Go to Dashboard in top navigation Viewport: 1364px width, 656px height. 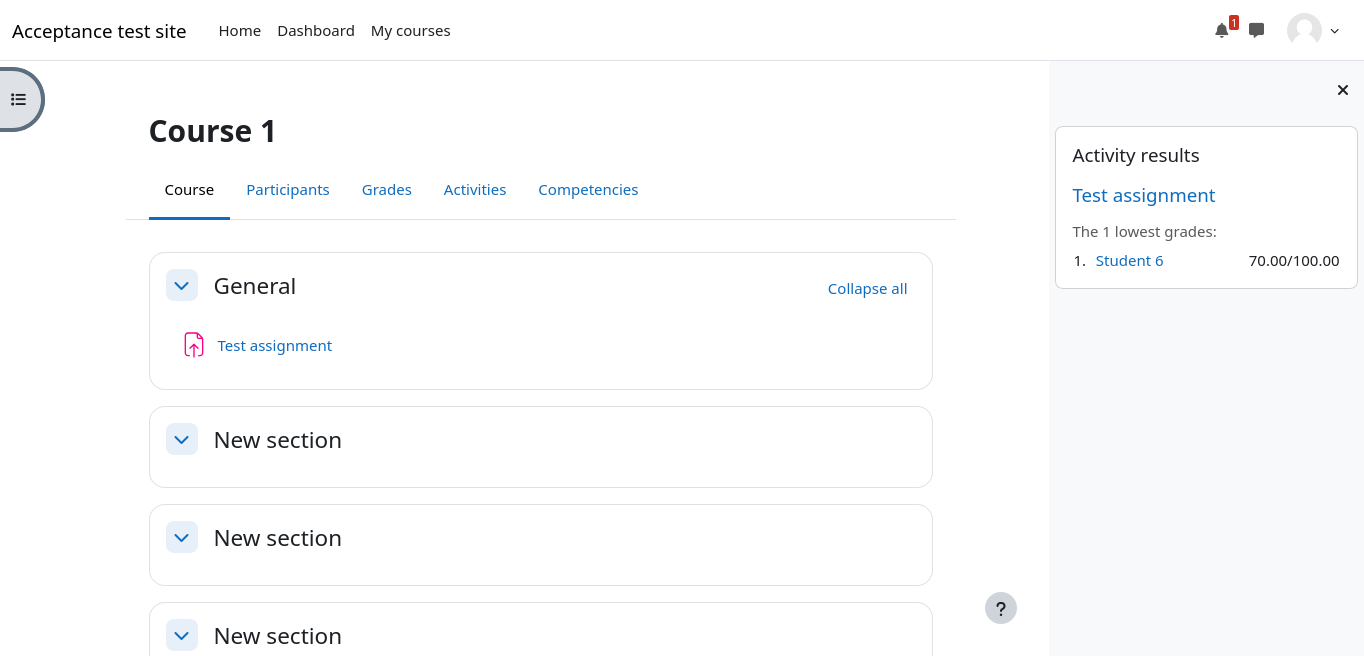(316, 31)
